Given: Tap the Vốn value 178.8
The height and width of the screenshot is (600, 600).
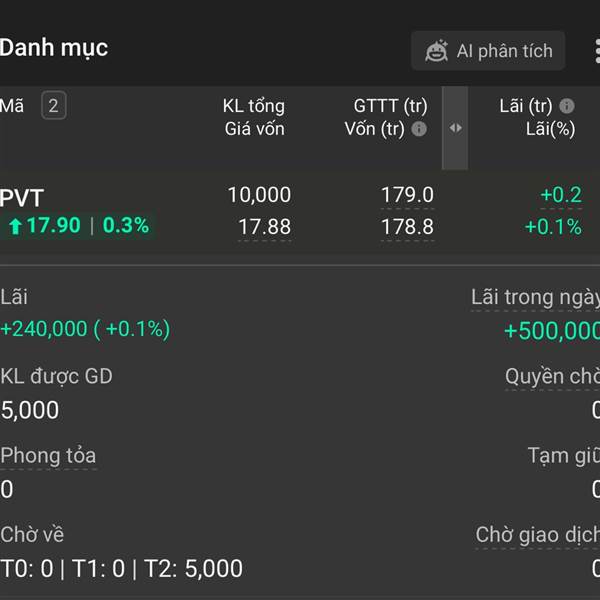Looking at the screenshot, I should (x=408, y=227).
